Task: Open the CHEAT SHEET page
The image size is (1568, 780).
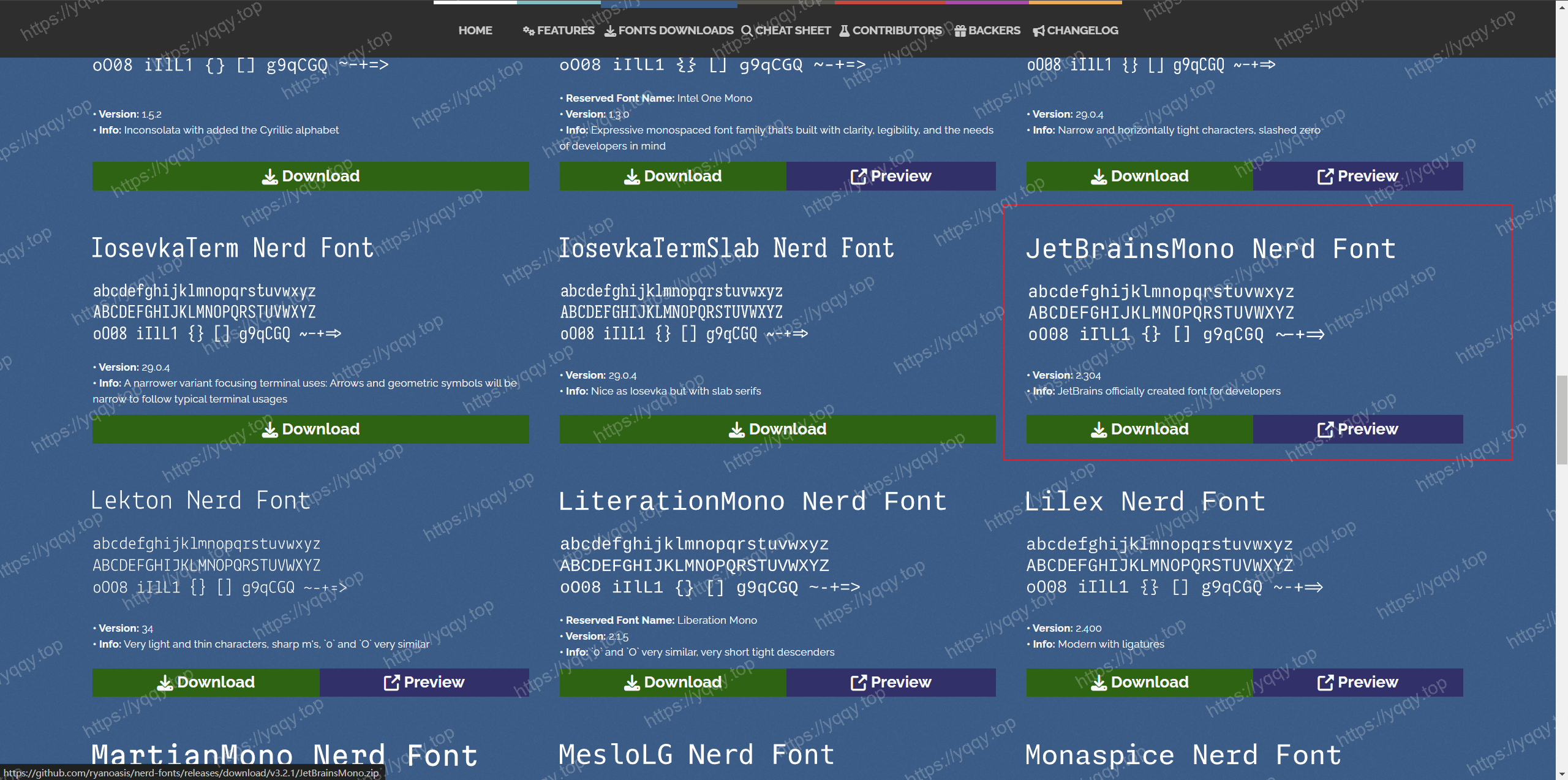Action: coord(786,30)
